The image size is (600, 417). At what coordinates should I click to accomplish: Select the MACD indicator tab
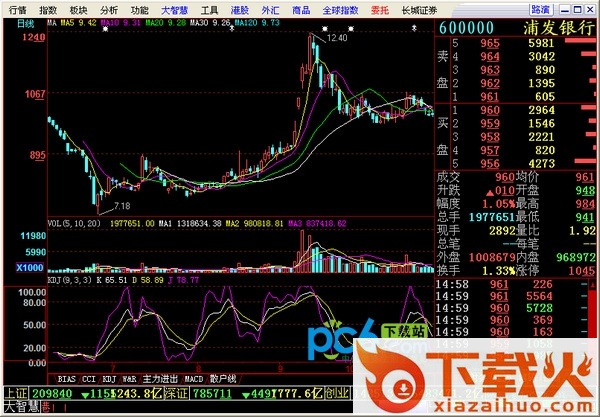point(194,379)
